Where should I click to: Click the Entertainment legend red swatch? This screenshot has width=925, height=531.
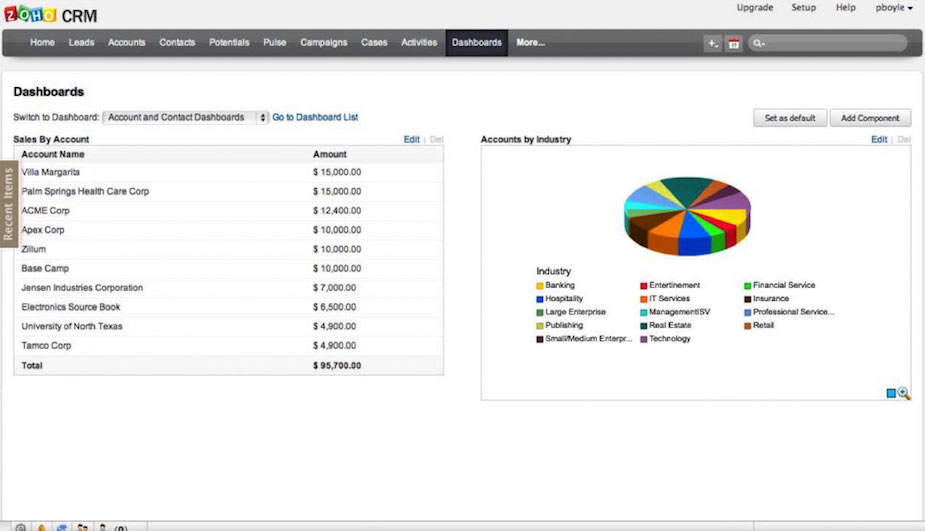click(x=644, y=286)
